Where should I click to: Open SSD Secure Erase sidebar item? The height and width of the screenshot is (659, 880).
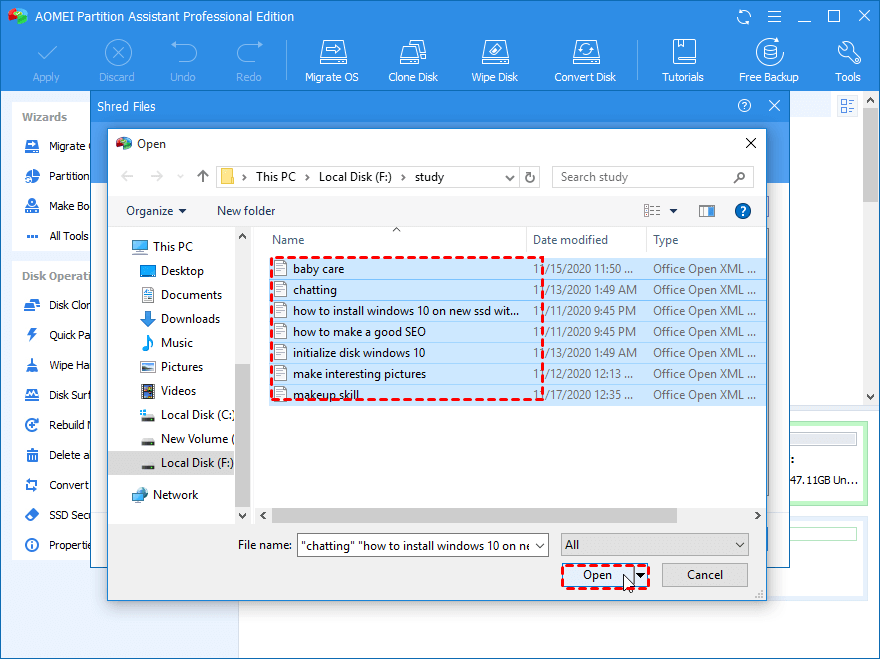point(57,515)
